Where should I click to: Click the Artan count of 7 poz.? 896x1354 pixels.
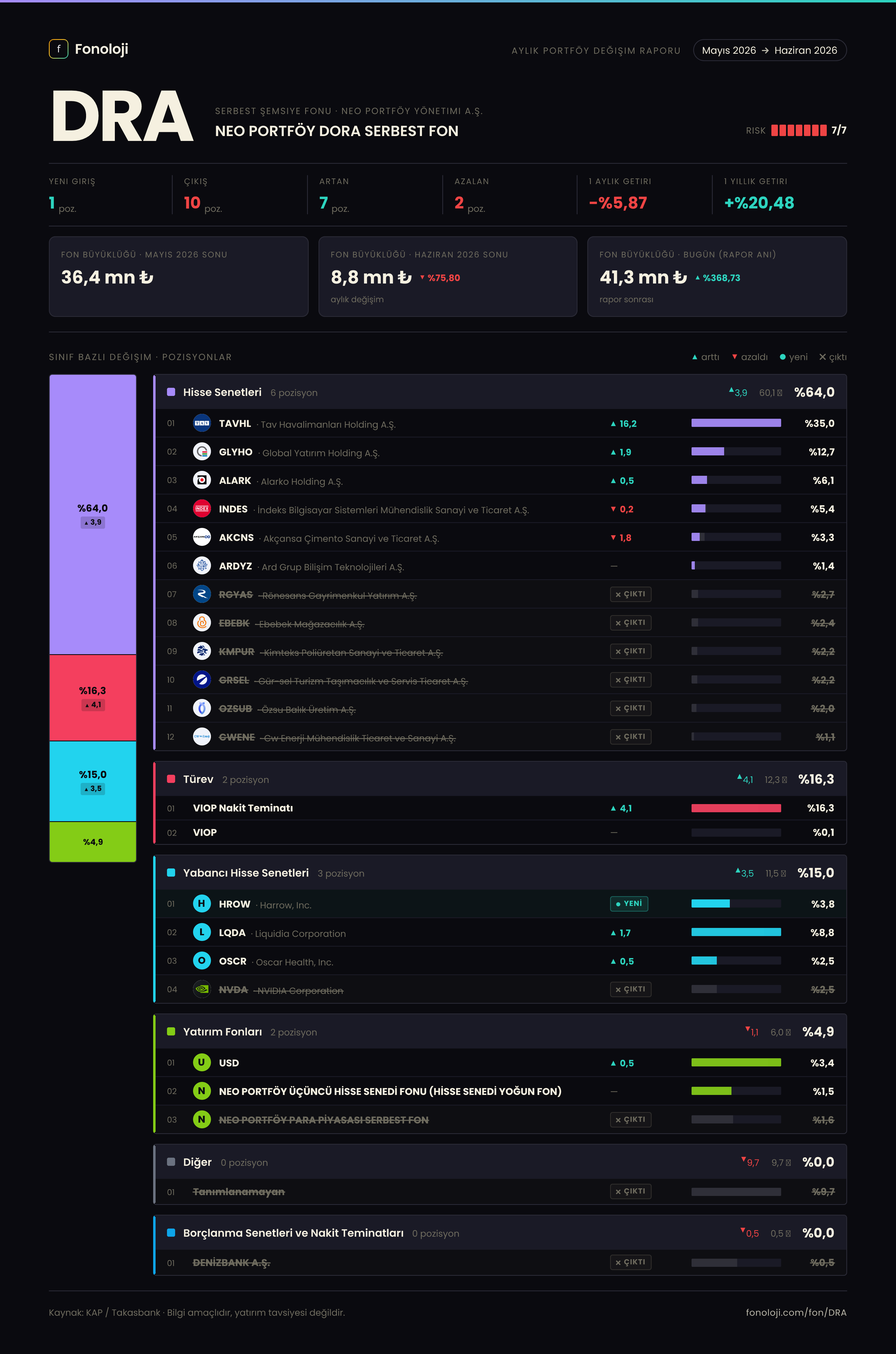tap(334, 204)
